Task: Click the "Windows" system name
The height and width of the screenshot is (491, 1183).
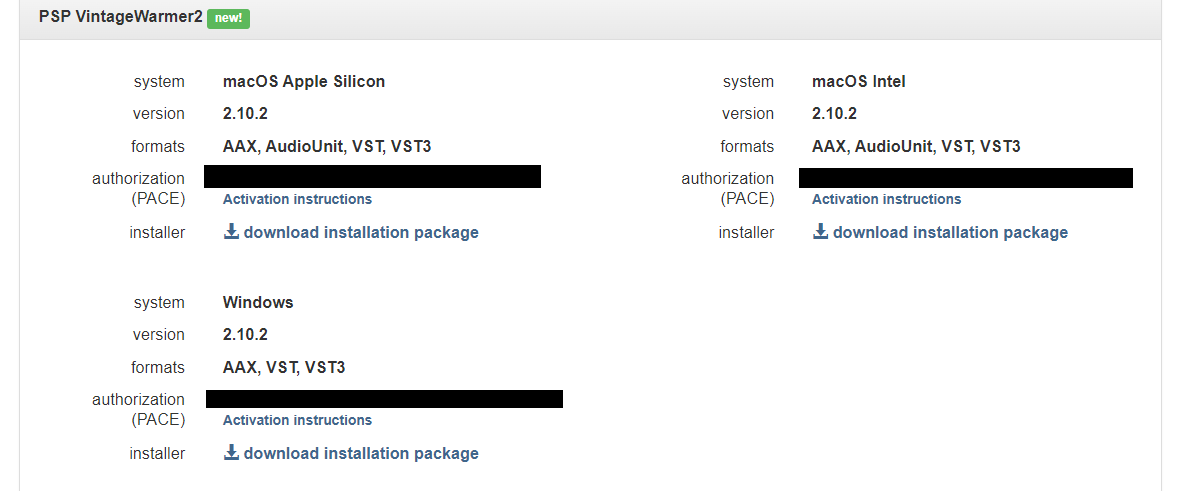Action: click(x=258, y=302)
